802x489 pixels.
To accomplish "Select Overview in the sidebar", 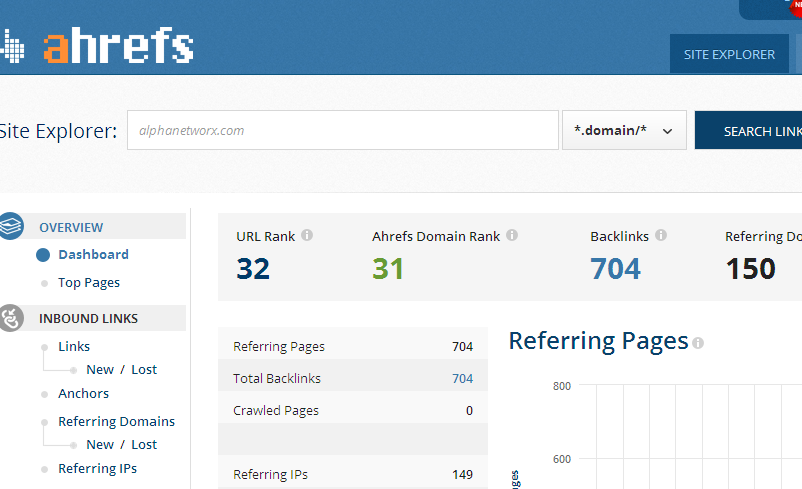I will coord(71,228).
